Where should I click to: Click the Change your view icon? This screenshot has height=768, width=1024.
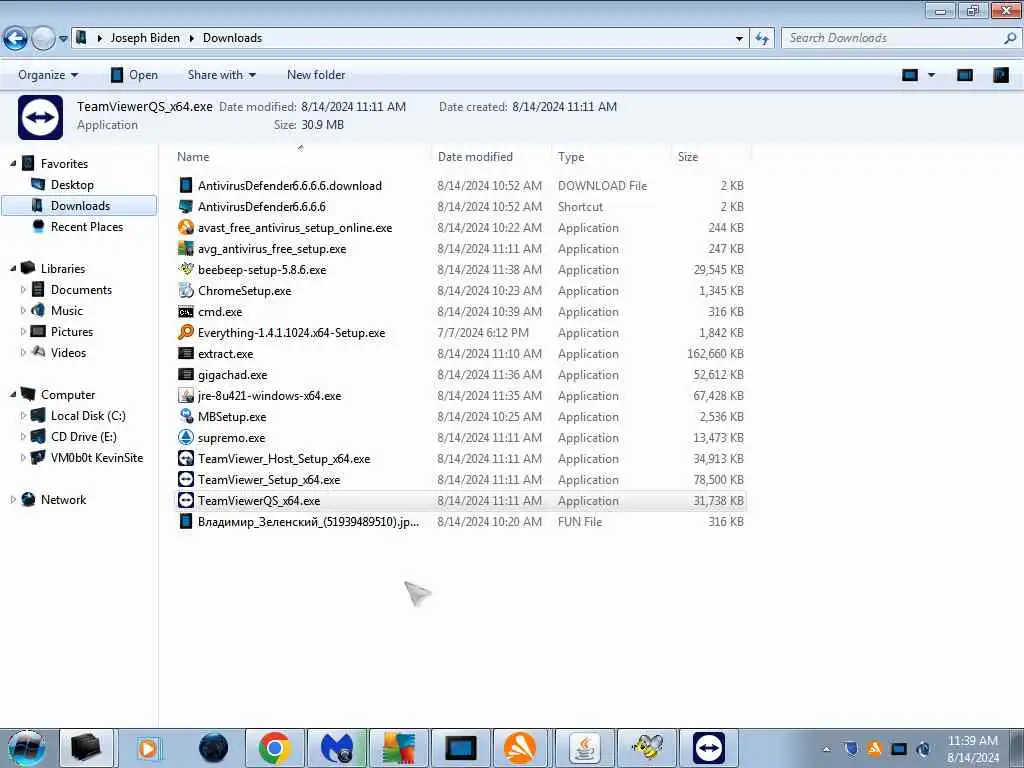tap(910, 75)
